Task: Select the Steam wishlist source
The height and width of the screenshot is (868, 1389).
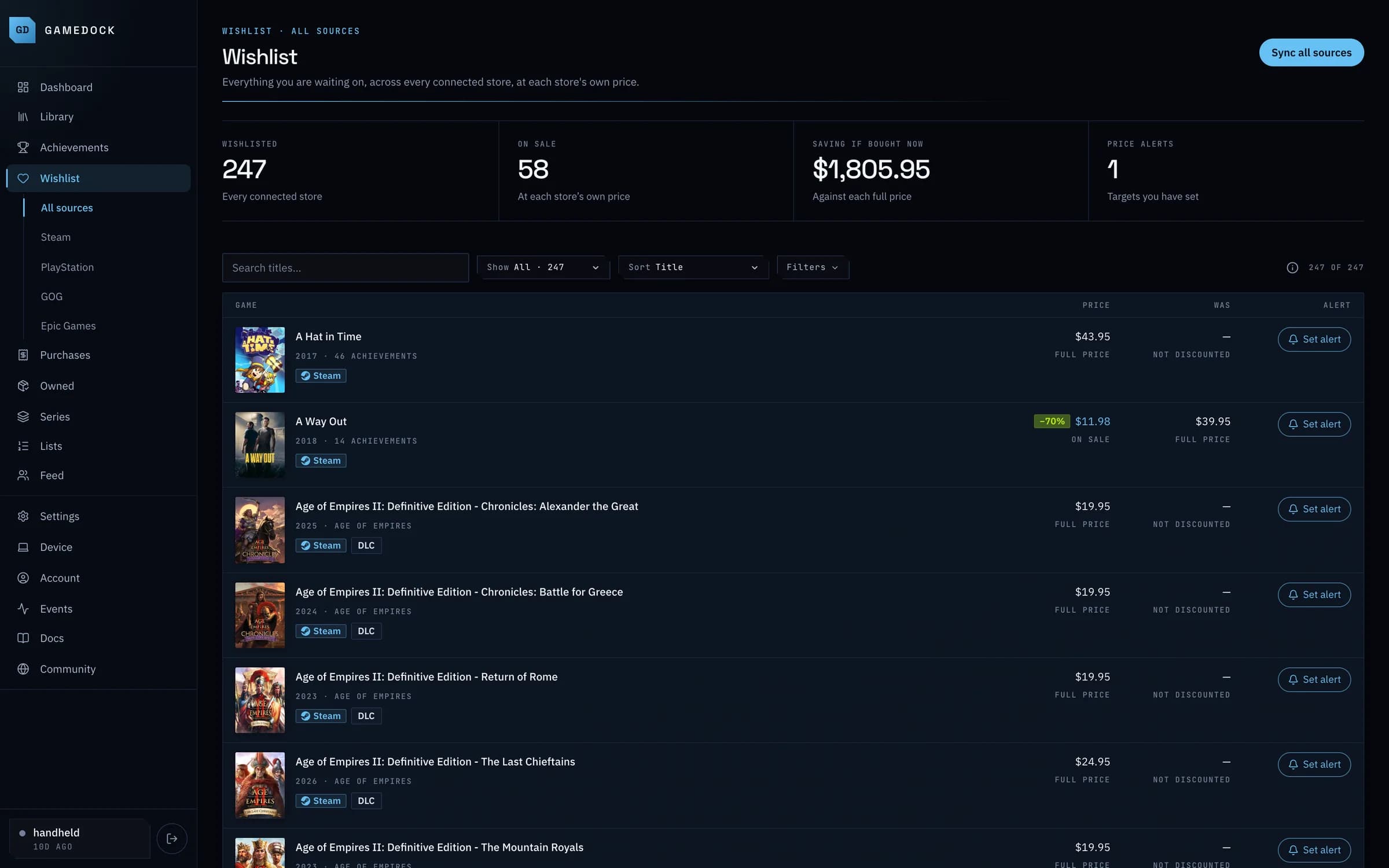Action: tap(56, 237)
